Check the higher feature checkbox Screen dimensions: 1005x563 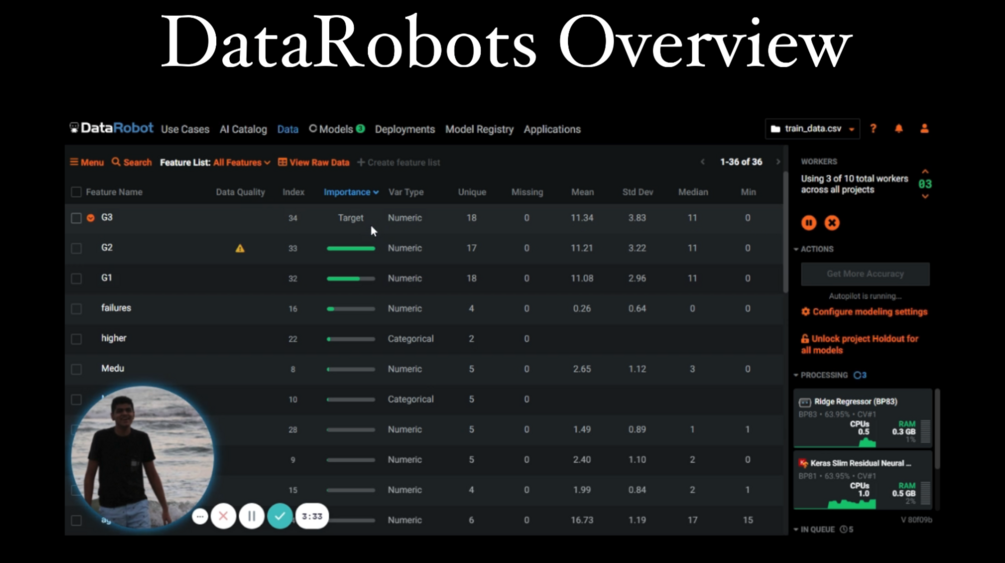(x=76, y=339)
